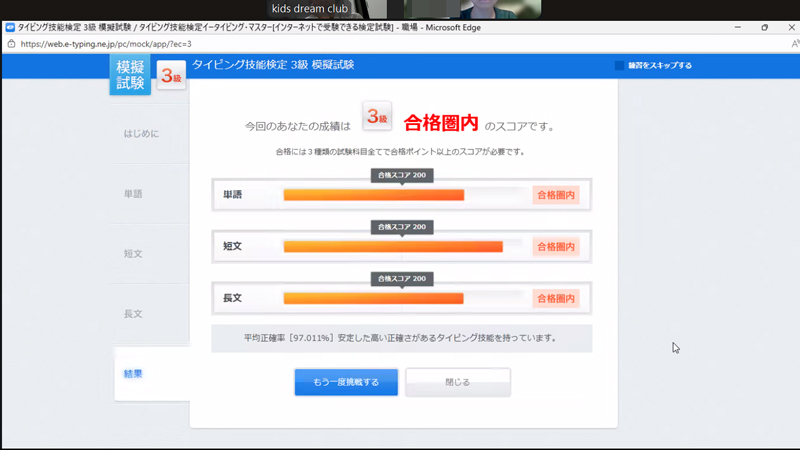Click the 短文 label in results row
800x450 pixels.
click(233, 246)
